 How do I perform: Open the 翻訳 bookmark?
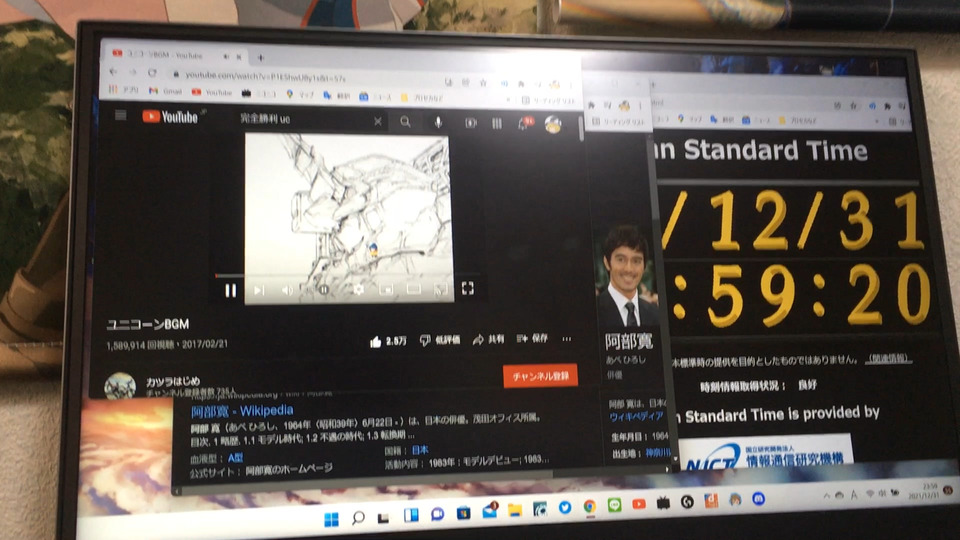336,96
